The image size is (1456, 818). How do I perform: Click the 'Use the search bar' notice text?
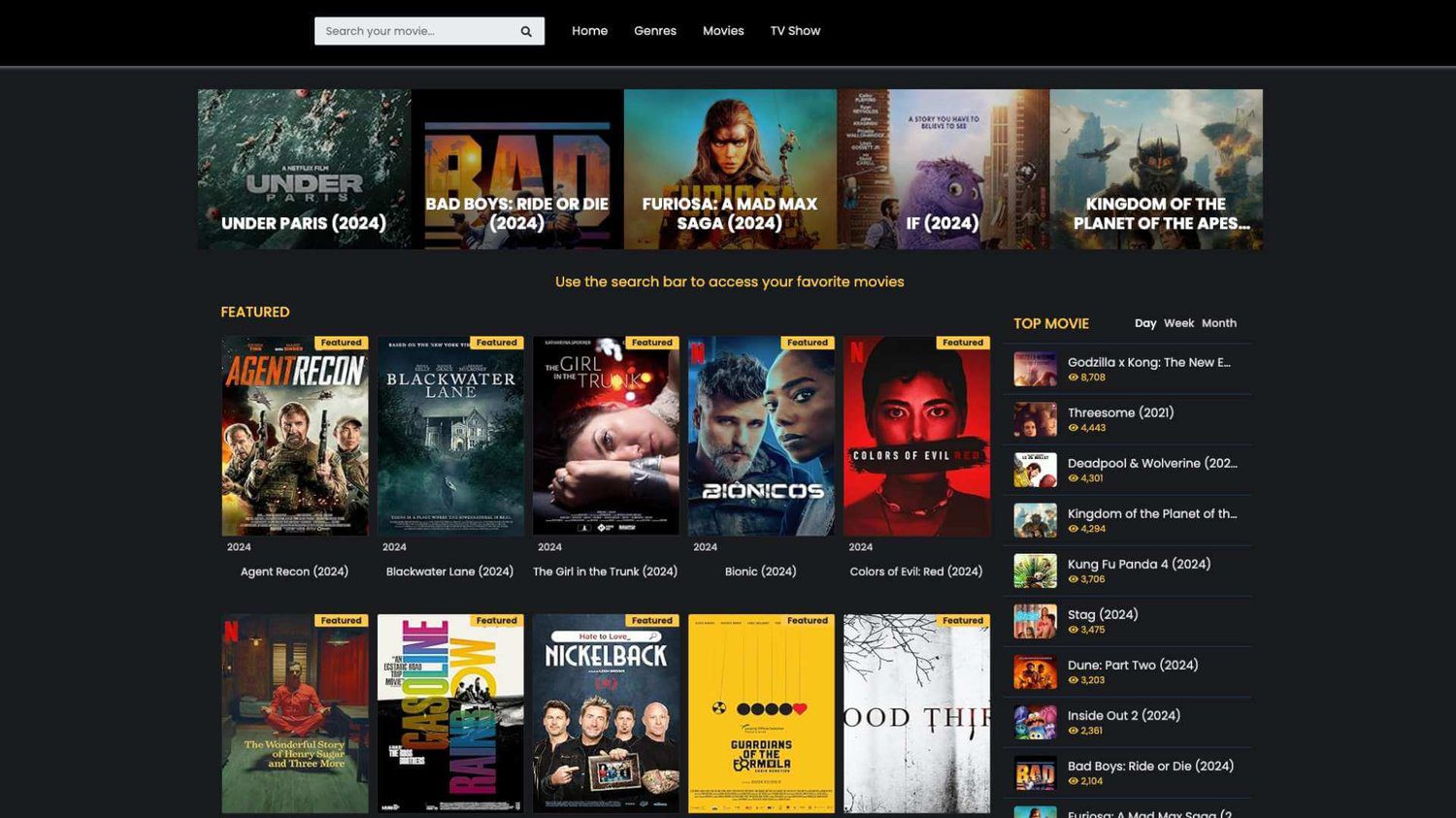(730, 281)
